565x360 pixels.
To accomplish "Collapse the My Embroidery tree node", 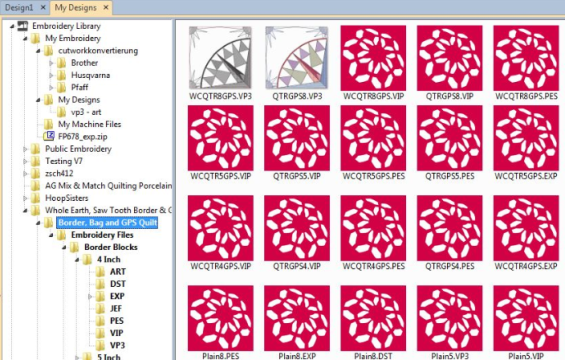I will pyautogui.click(x=25, y=38).
